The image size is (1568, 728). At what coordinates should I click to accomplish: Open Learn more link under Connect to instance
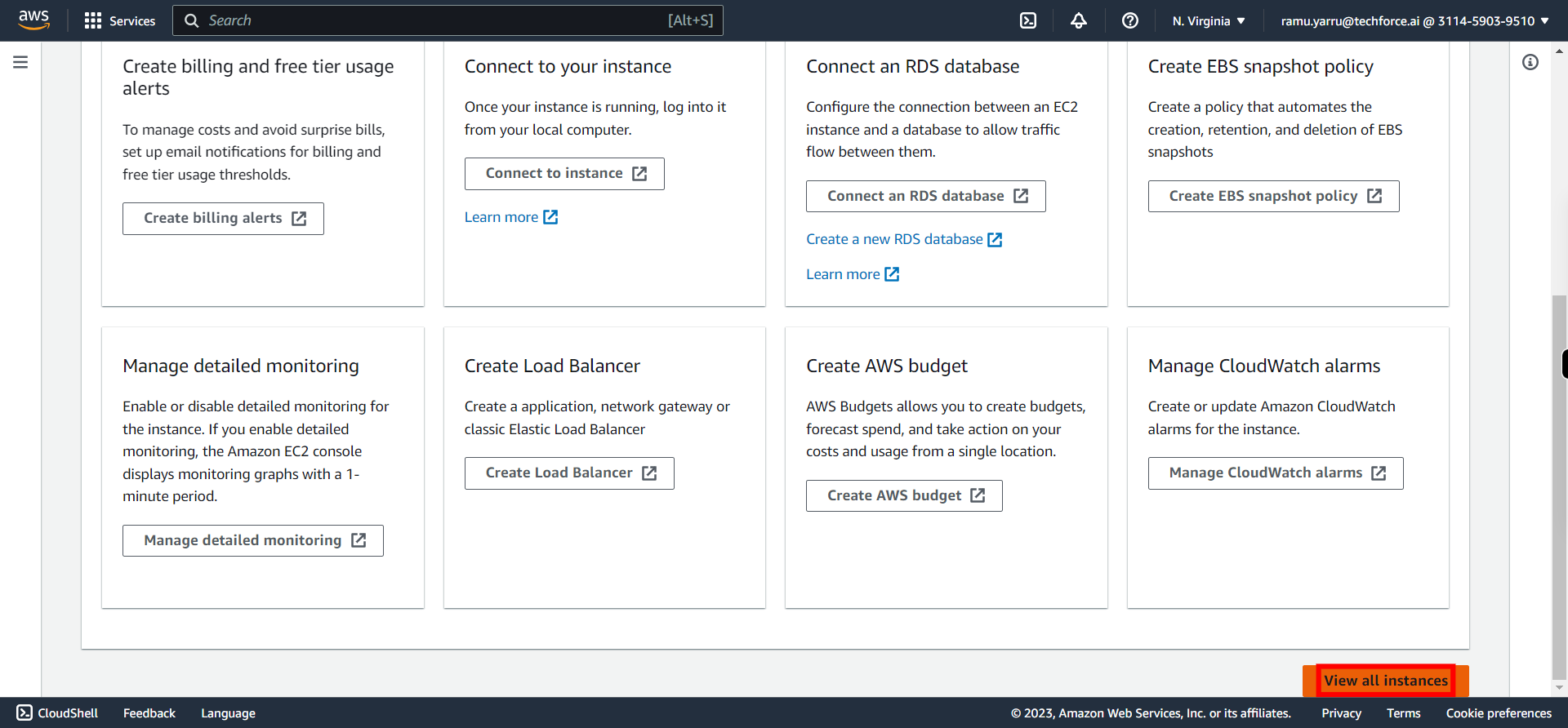click(x=511, y=217)
